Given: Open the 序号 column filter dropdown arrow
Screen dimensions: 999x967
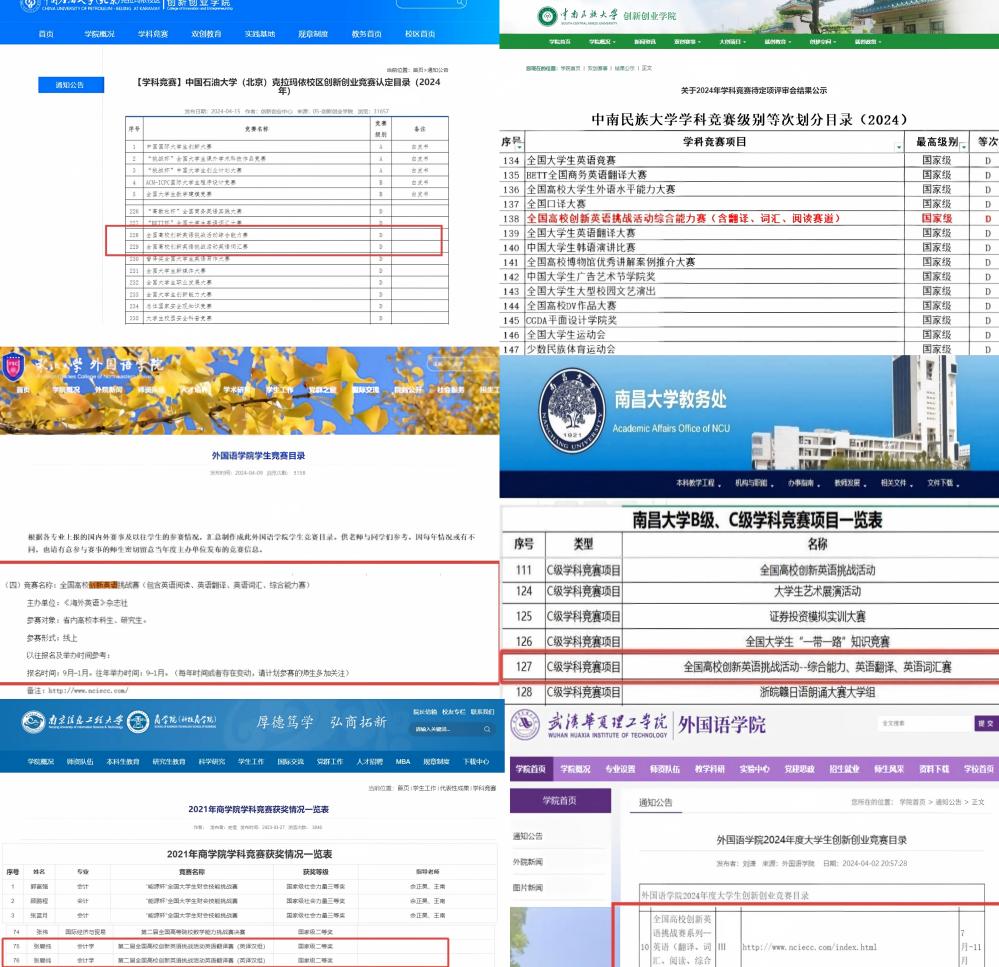Looking at the screenshot, I should (517, 146).
